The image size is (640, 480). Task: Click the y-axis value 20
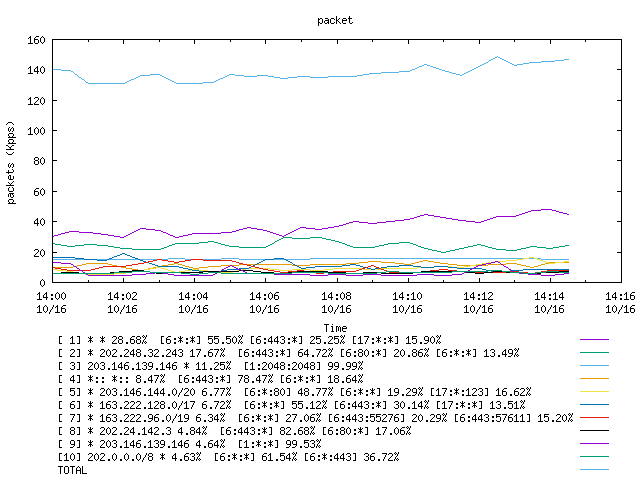pyautogui.click(x=39, y=253)
